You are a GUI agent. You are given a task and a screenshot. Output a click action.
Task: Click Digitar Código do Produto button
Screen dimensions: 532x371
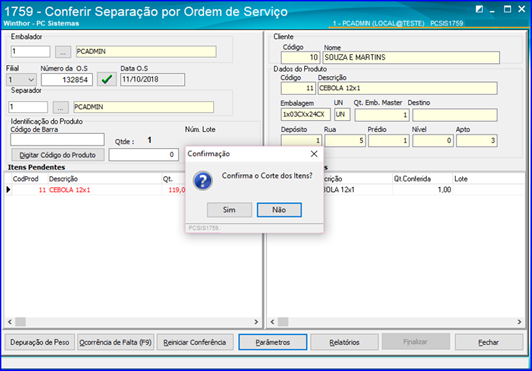tap(58, 155)
